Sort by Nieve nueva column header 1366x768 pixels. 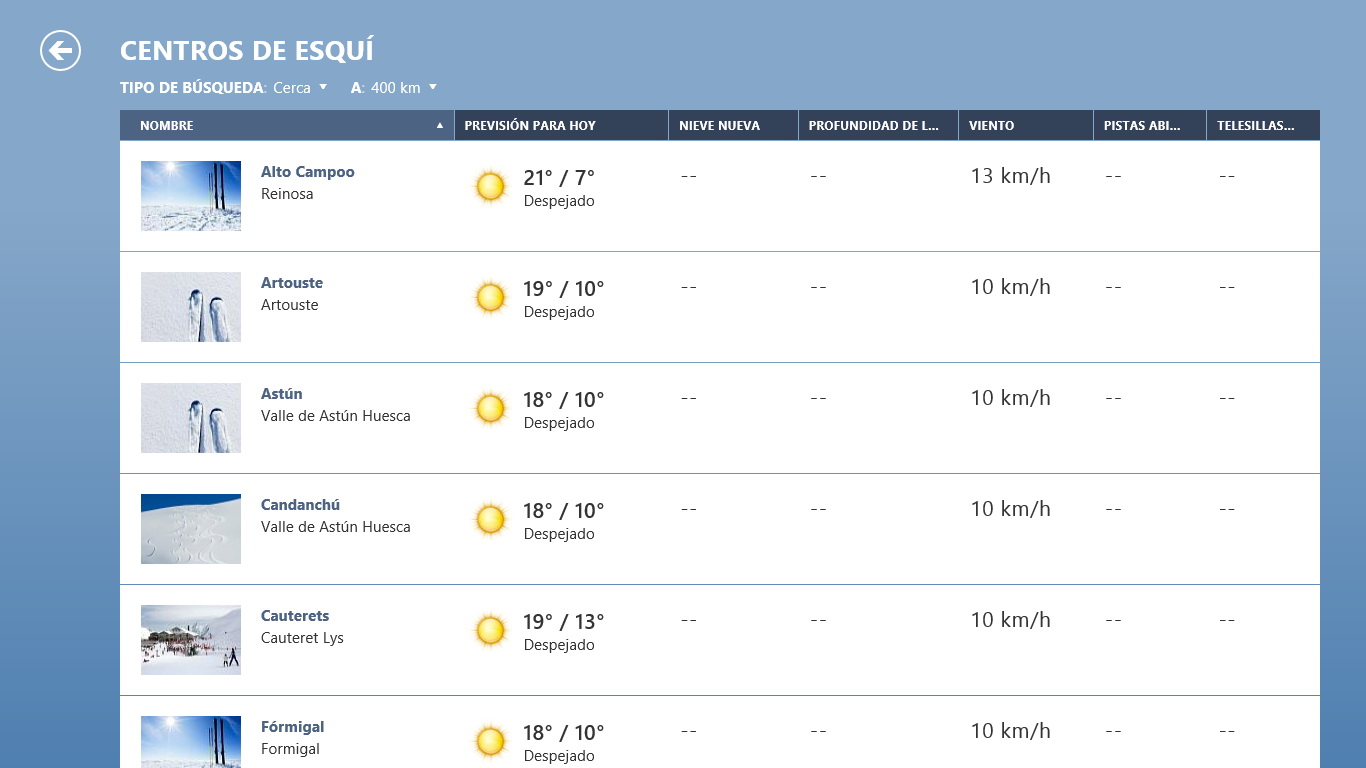point(719,126)
